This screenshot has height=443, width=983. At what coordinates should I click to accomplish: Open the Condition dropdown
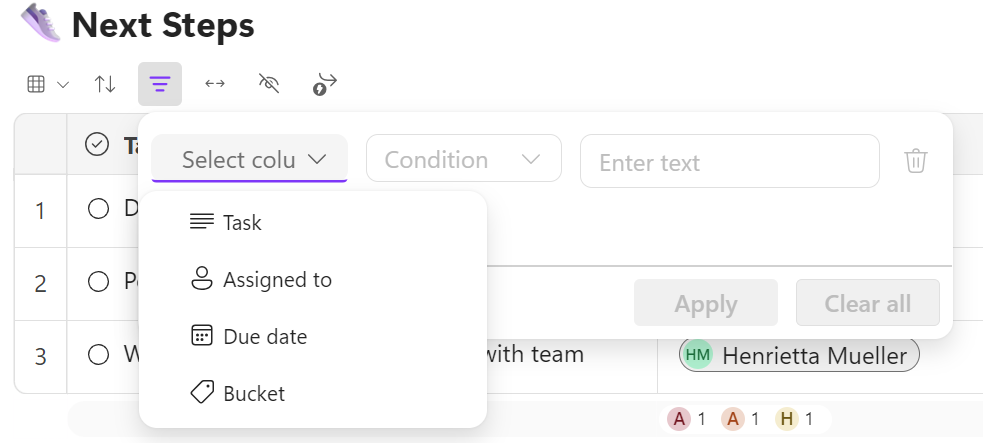(x=463, y=160)
